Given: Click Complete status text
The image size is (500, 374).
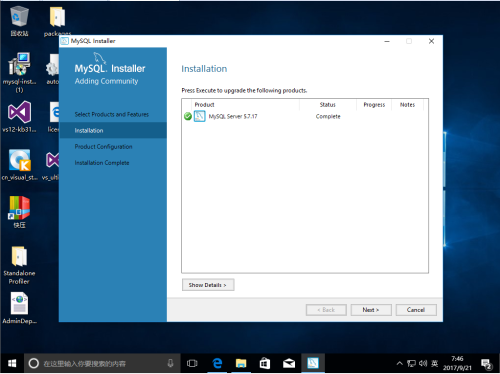Looking at the screenshot, I should pos(328,116).
